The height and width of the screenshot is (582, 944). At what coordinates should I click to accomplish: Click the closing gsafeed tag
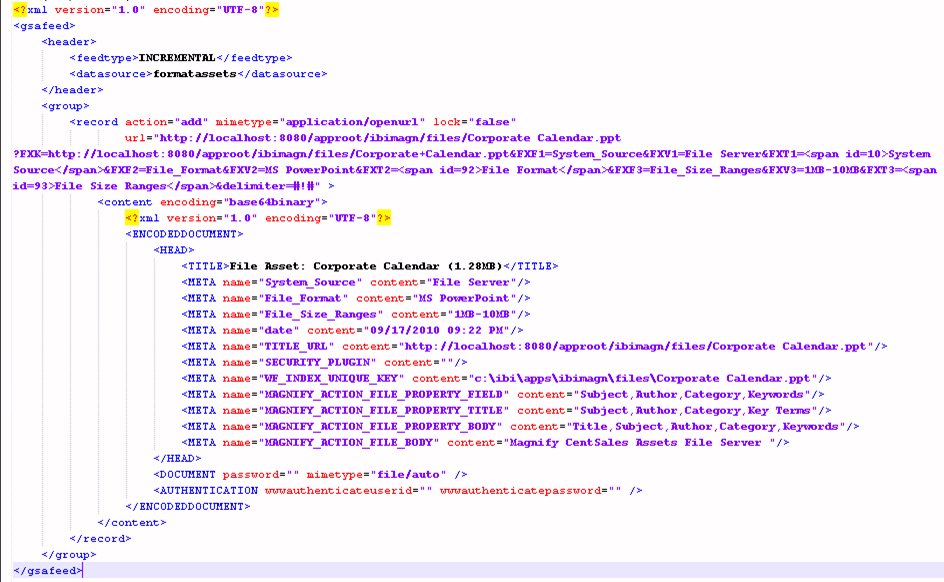[40, 569]
